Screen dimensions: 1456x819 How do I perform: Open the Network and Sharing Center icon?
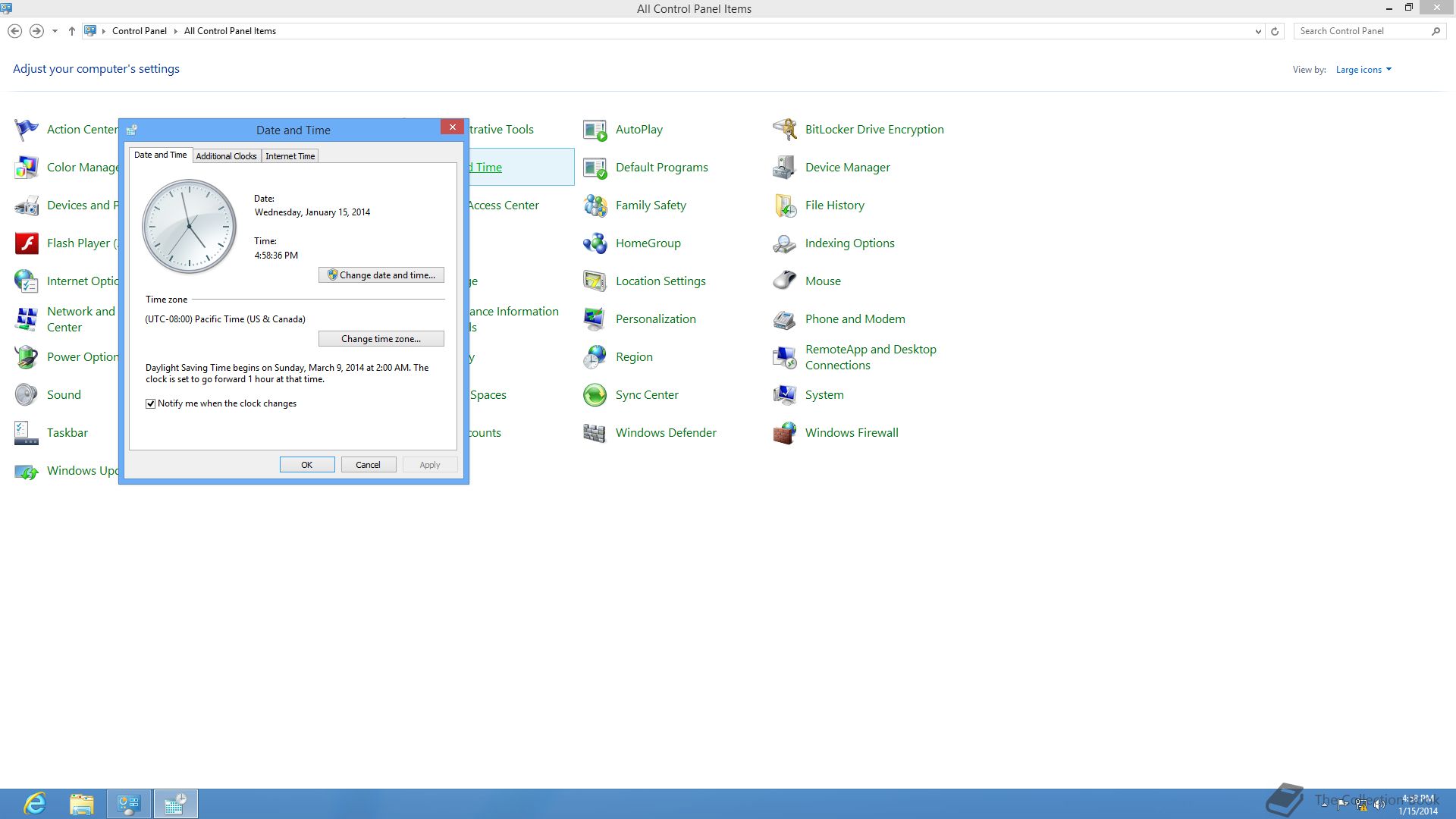27,319
